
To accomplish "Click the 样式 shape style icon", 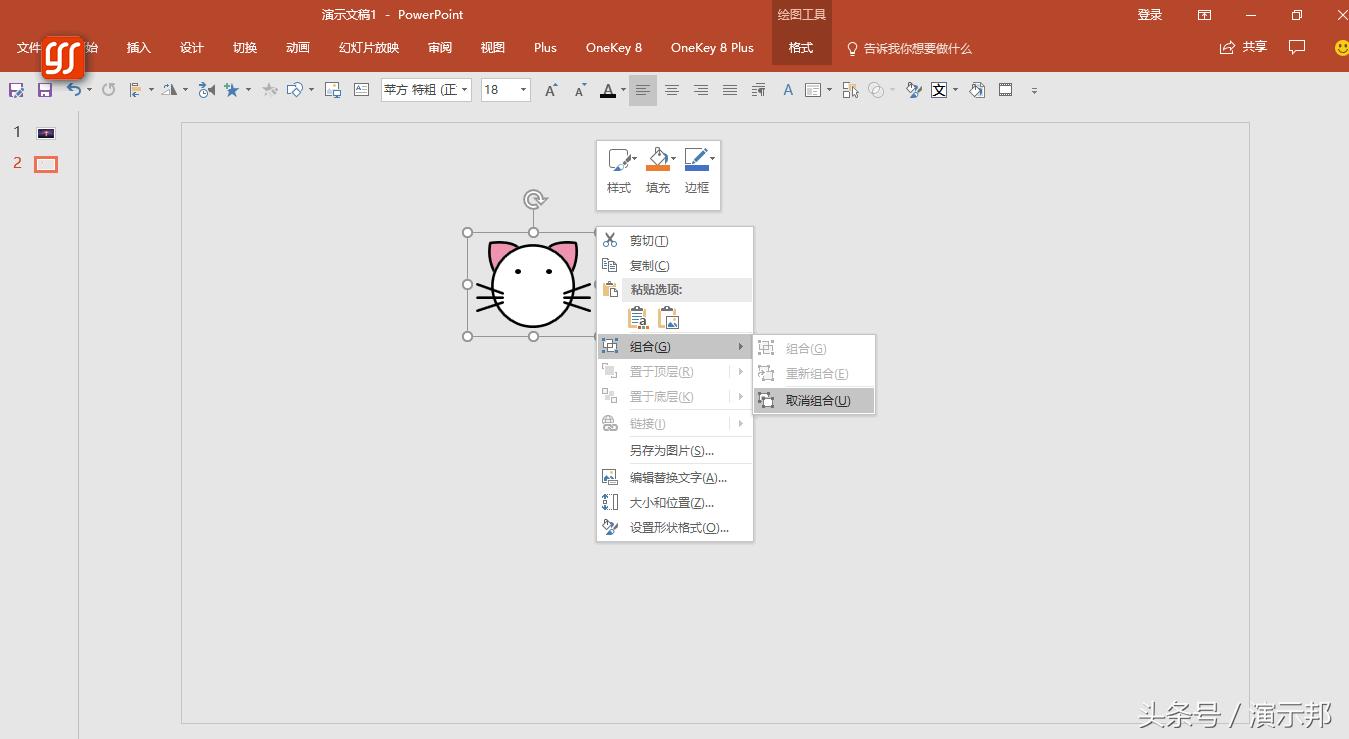I will point(619,161).
